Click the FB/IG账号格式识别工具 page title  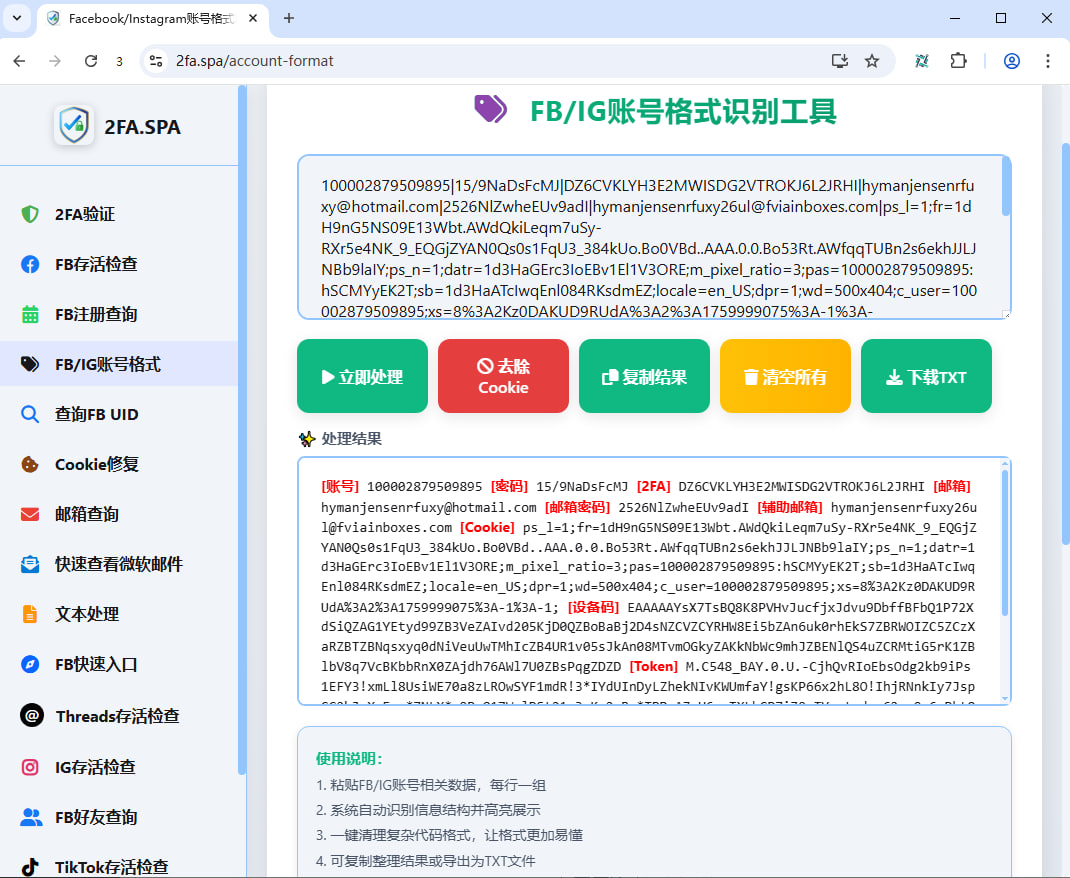(683, 111)
